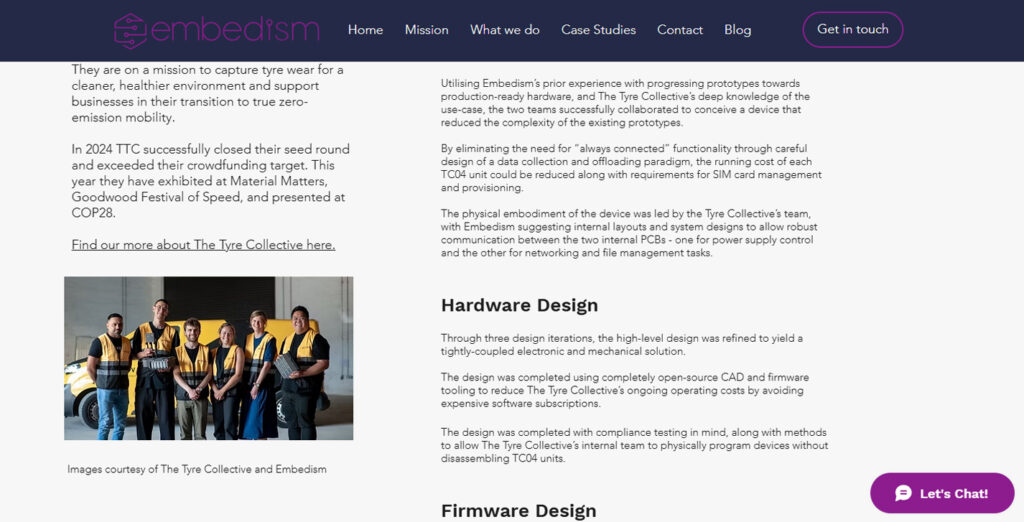Click the paragraph about capturing tyre wear
Image resolution: width=1024 pixels, height=522 pixels.
click(x=207, y=93)
